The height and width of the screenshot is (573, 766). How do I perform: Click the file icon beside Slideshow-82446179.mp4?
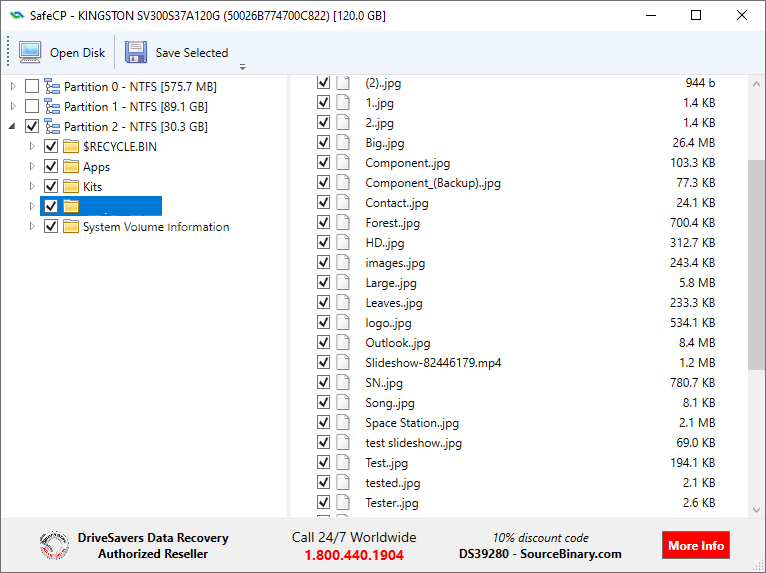[x=343, y=362]
